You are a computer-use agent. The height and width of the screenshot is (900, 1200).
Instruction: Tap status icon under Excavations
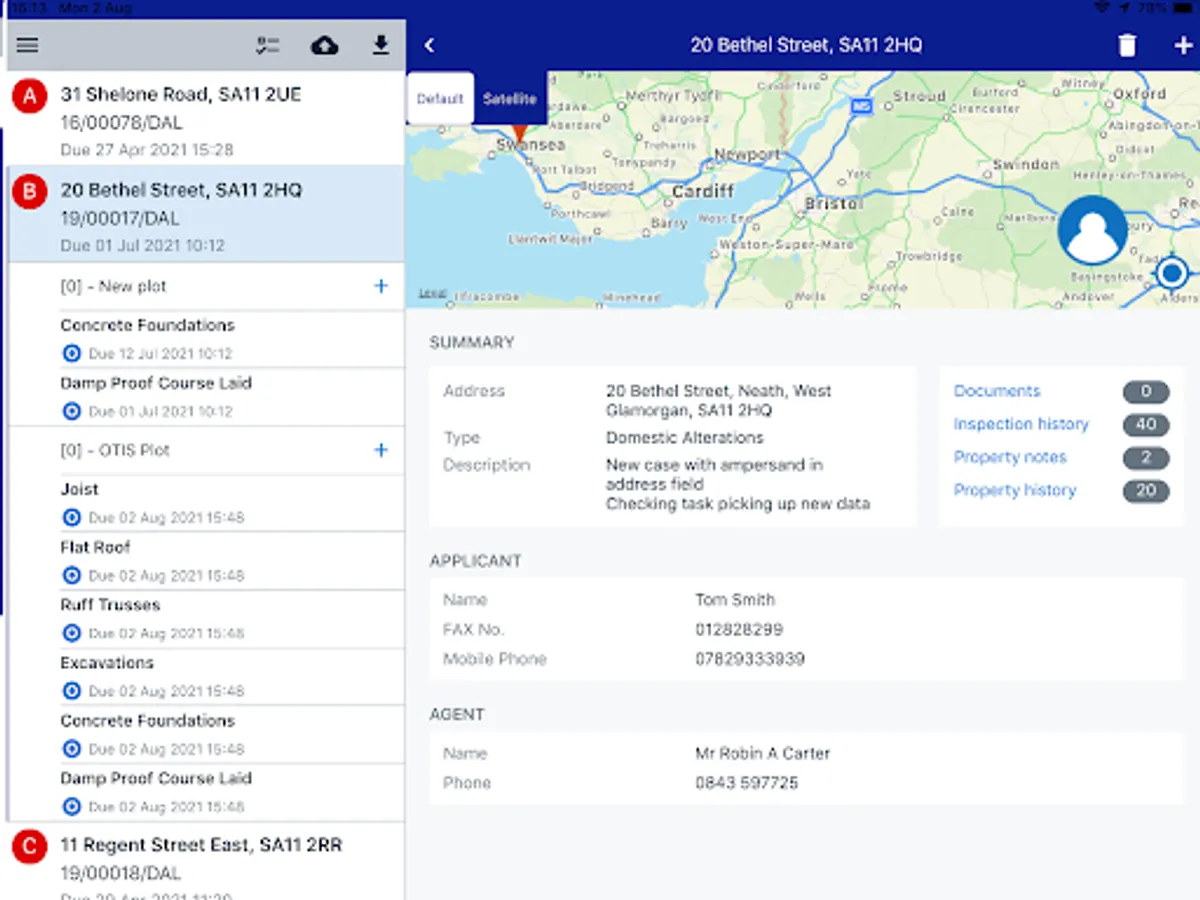71,691
